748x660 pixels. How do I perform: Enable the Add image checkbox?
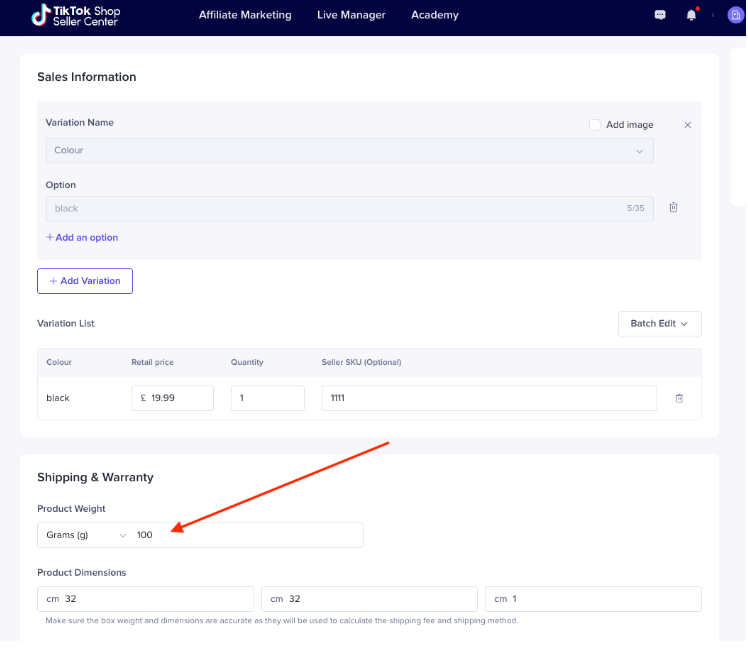pyautogui.click(x=594, y=125)
